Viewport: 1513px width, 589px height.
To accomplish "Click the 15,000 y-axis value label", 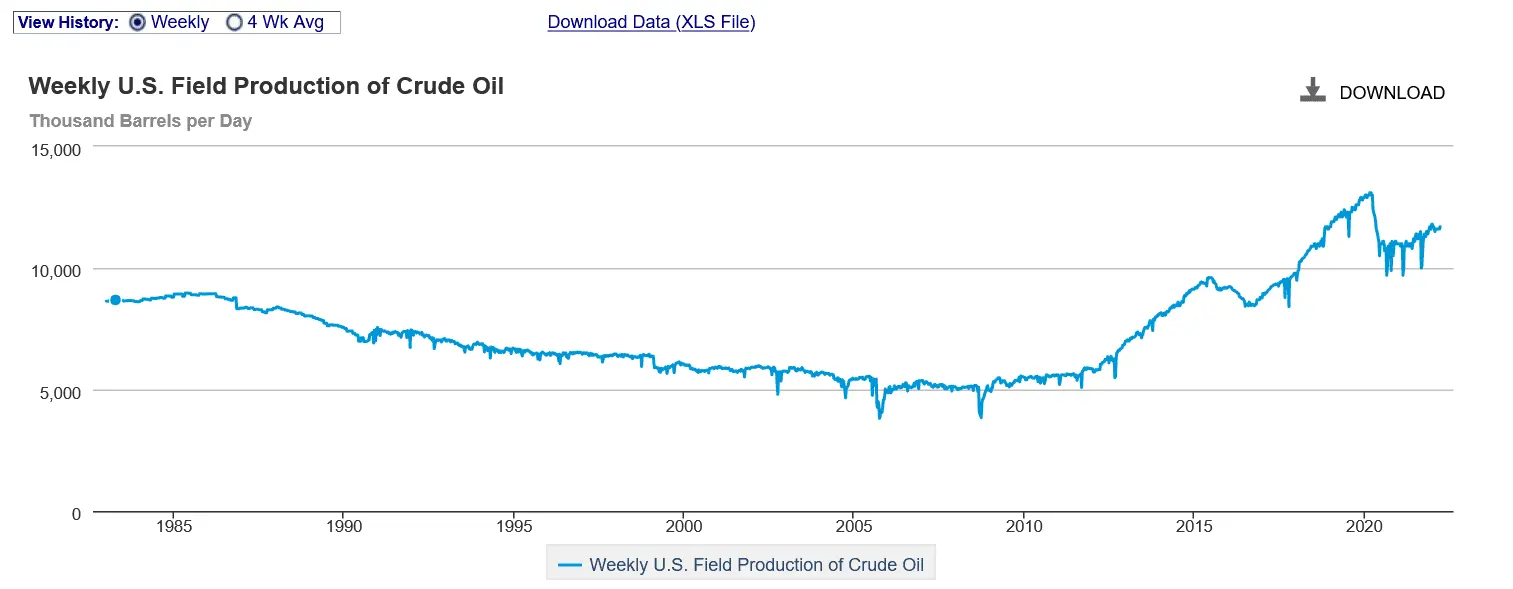I will point(58,150).
